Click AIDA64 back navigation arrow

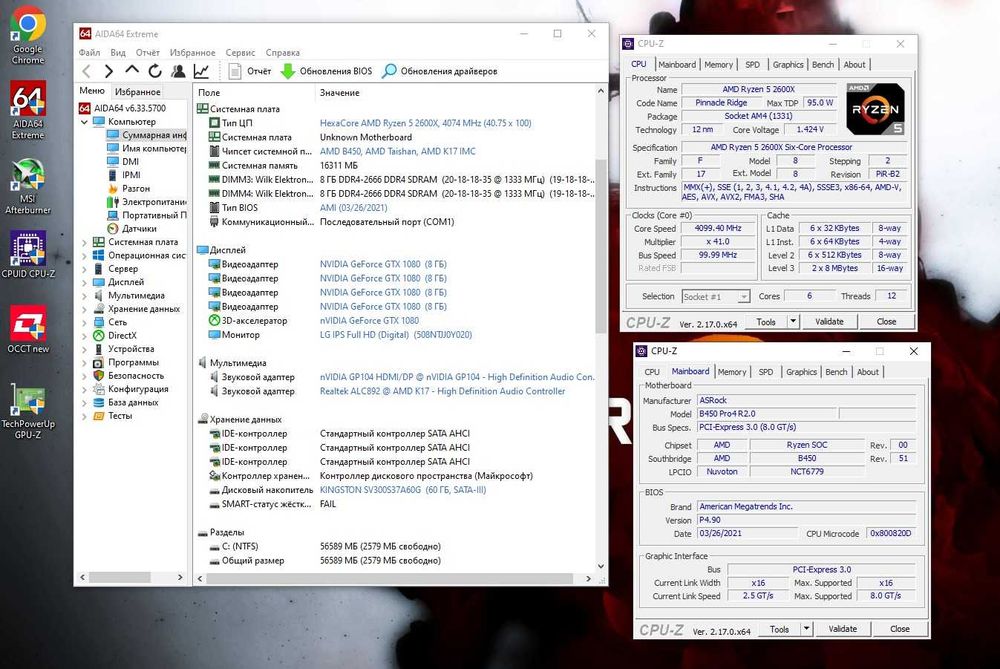(87, 71)
